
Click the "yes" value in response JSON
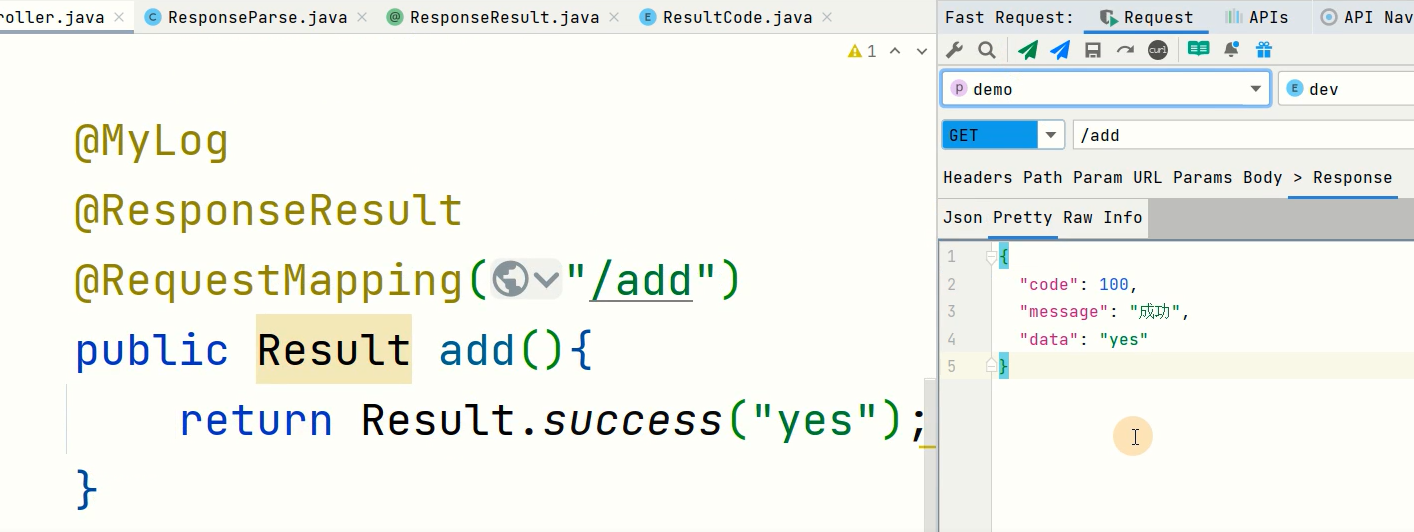point(1123,340)
